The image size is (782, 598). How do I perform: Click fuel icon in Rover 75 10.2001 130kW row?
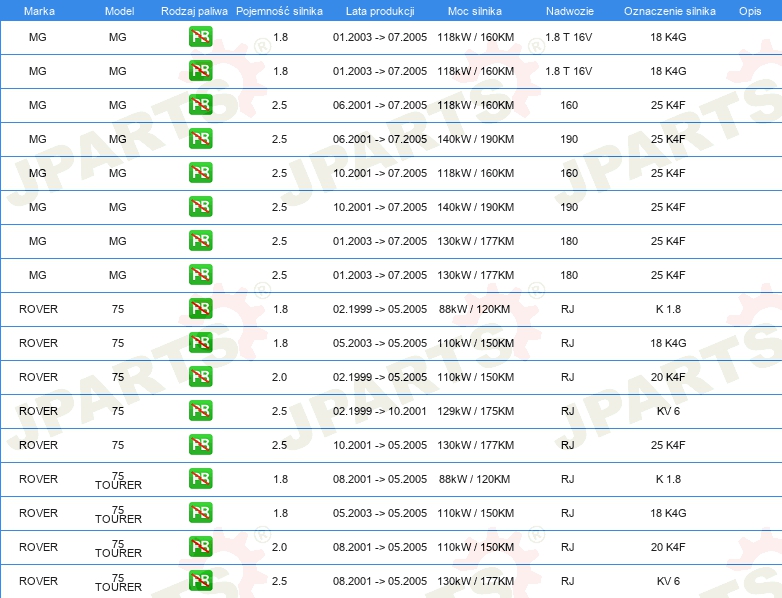(x=200, y=444)
